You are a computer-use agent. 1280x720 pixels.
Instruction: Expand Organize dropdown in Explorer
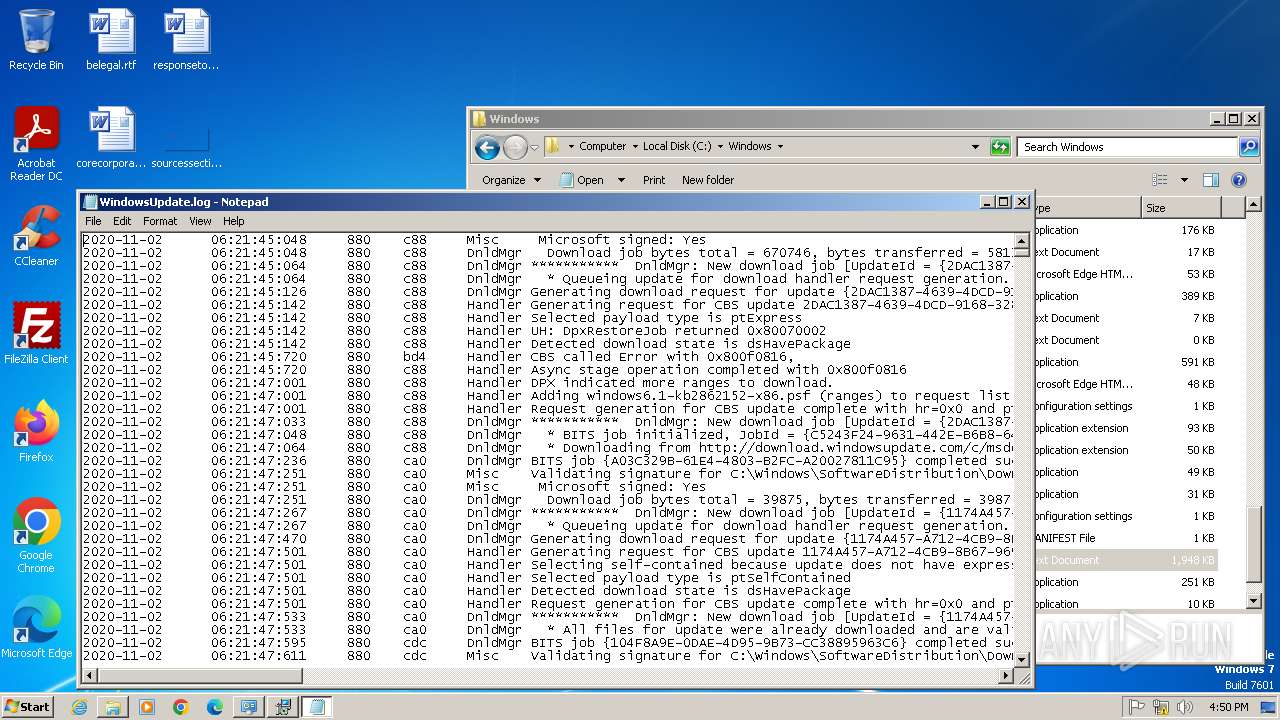click(511, 180)
